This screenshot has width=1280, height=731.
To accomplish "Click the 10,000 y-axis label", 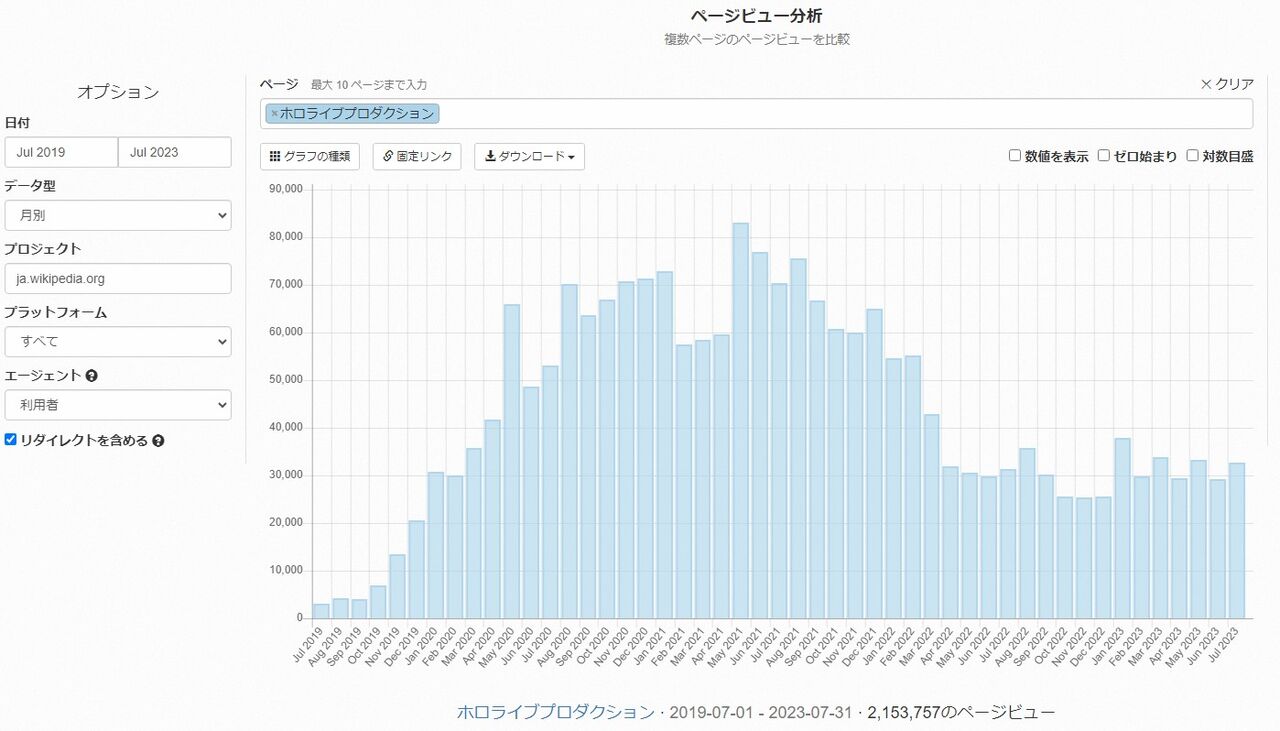I will [x=286, y=570].
